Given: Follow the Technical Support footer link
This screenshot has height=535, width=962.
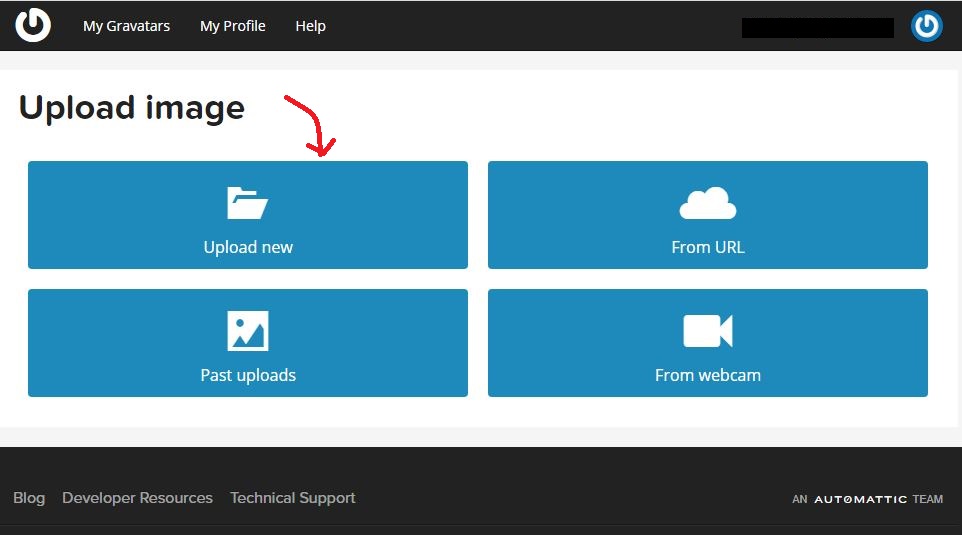Looking at the screenshot, I should pyautogui.click(x=292, y=498).
